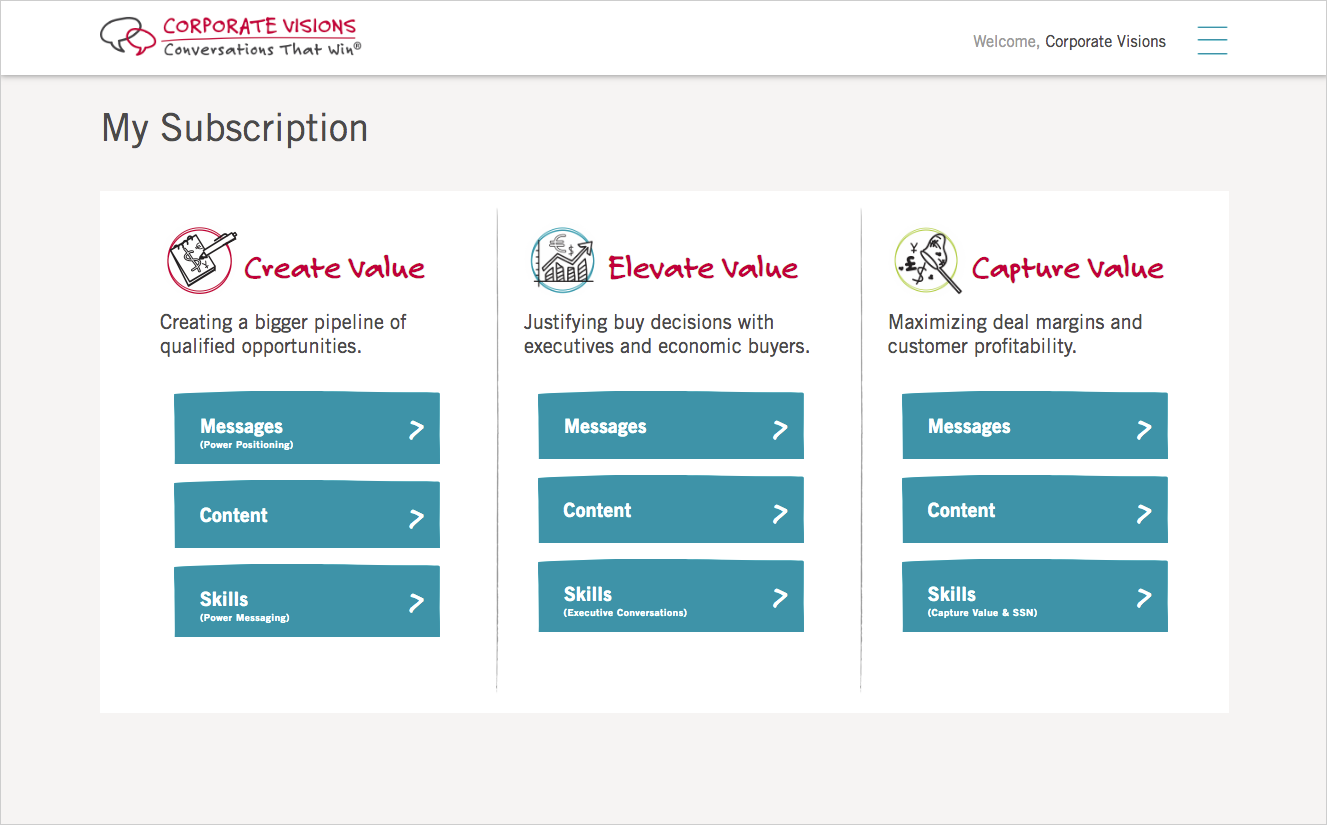Viewport: 1327px width, 825px height.
Task: Click the Capture Value net icon
Action: tap(927, 261)
